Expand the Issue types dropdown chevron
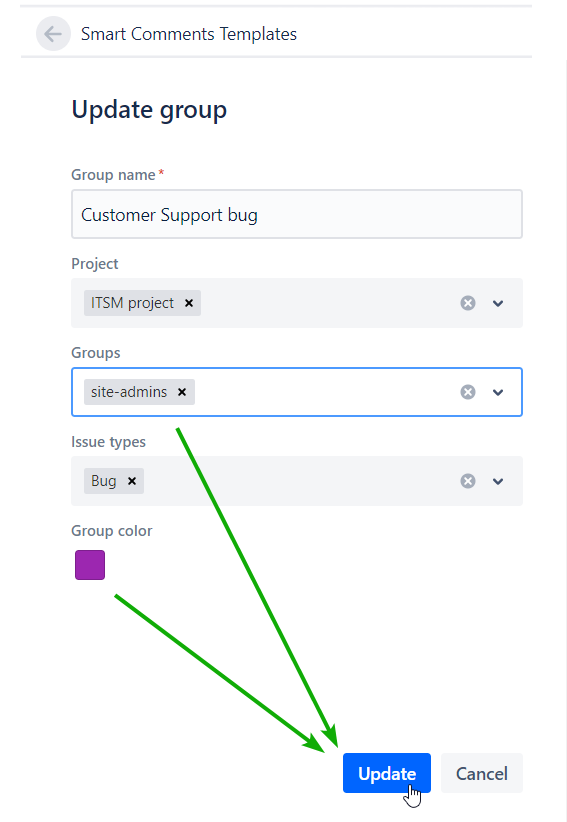This screenshot has width=567, height=822. tap(498, 481)
